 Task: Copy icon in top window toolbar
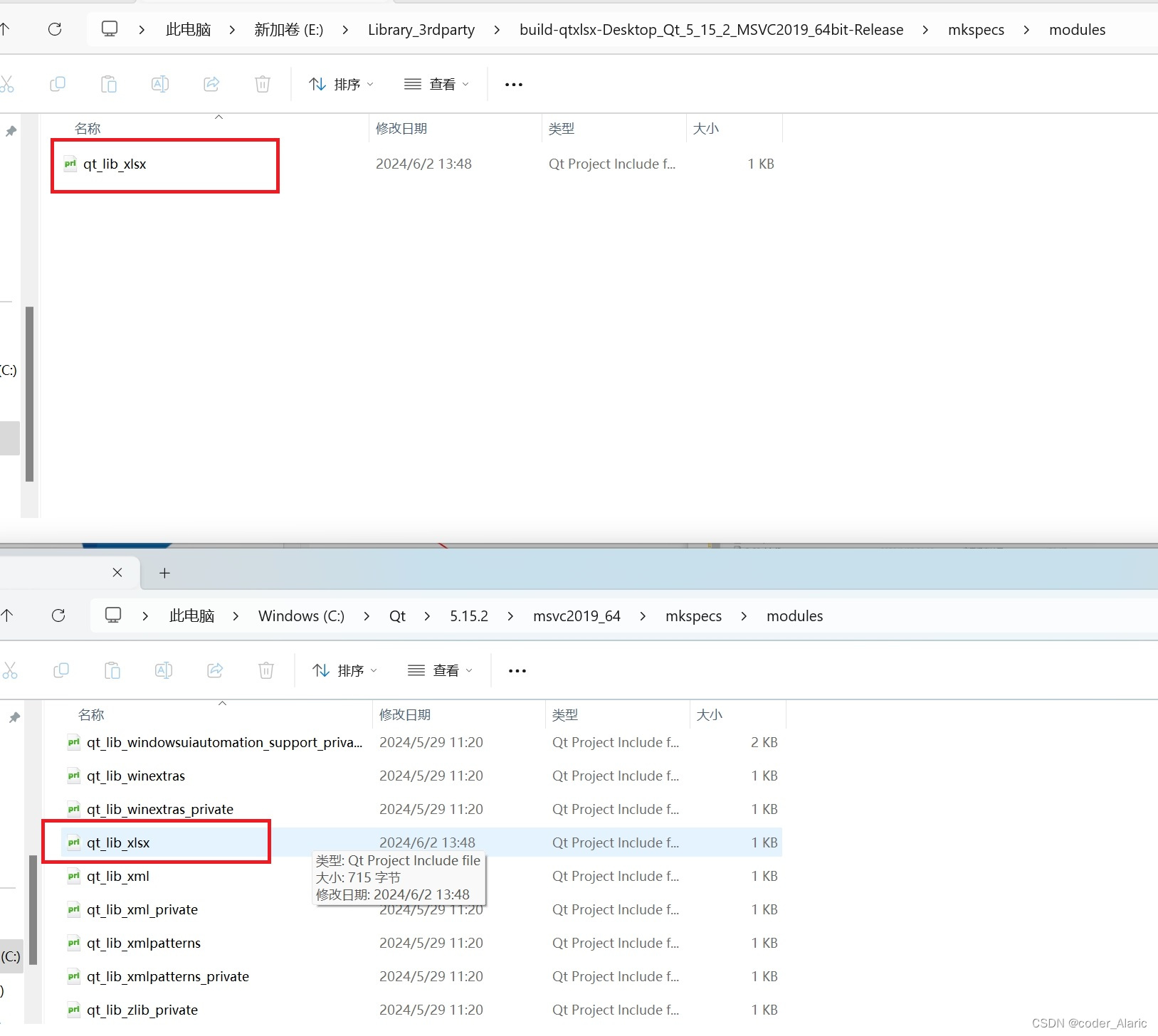pos(58,84)
